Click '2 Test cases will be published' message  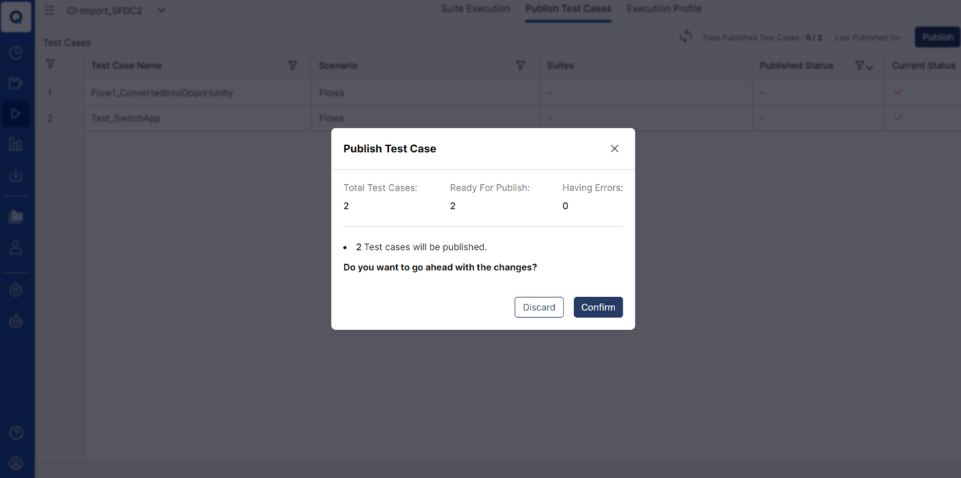pyautogui.click(x=422, y=247)
